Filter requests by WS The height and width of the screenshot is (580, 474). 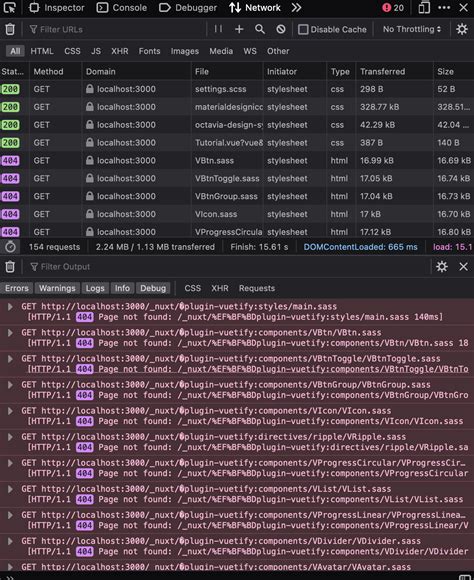250,51
